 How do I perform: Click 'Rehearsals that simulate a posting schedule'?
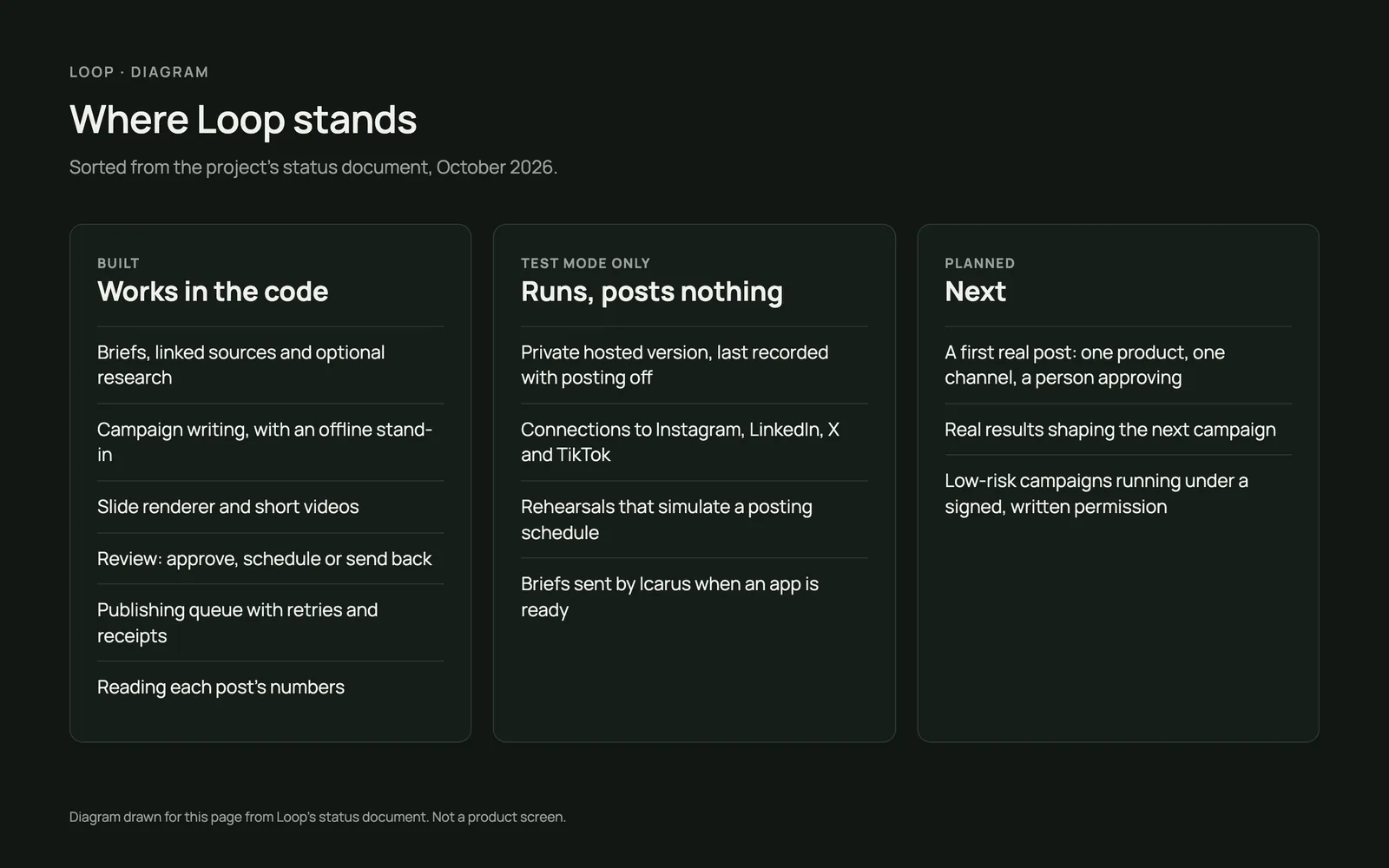coord(694,519)
